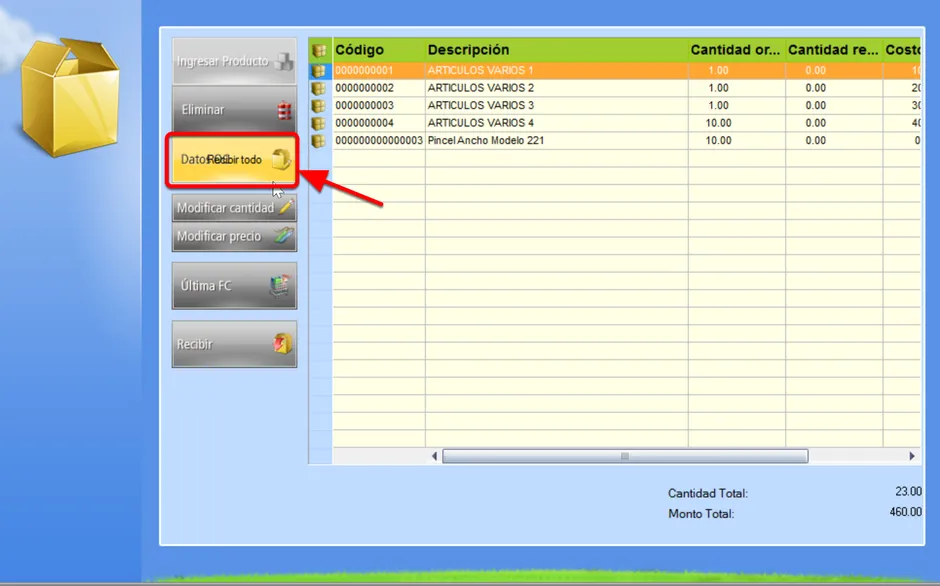Click the left arrow of the horizontal scrollbar
Image resolution: width=940 pixels, height=586 pixels.
pos(434,456)
